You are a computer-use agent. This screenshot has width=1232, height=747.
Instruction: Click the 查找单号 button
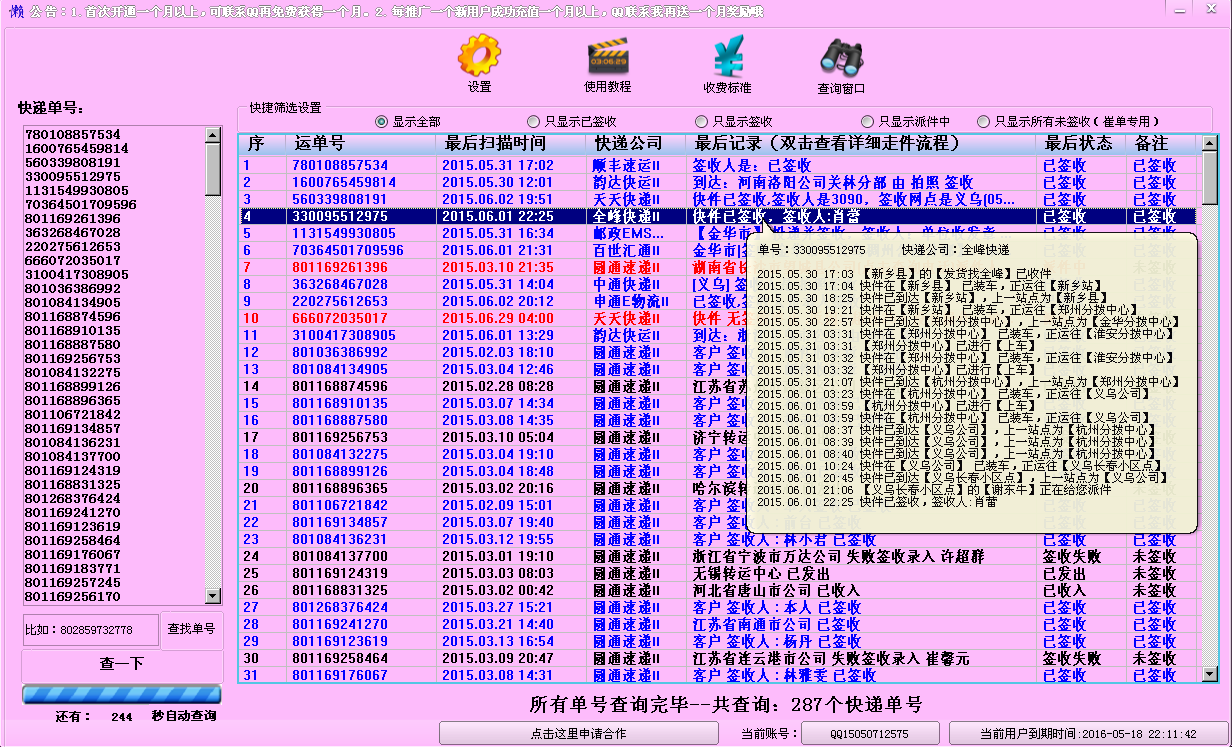[191, 629]
